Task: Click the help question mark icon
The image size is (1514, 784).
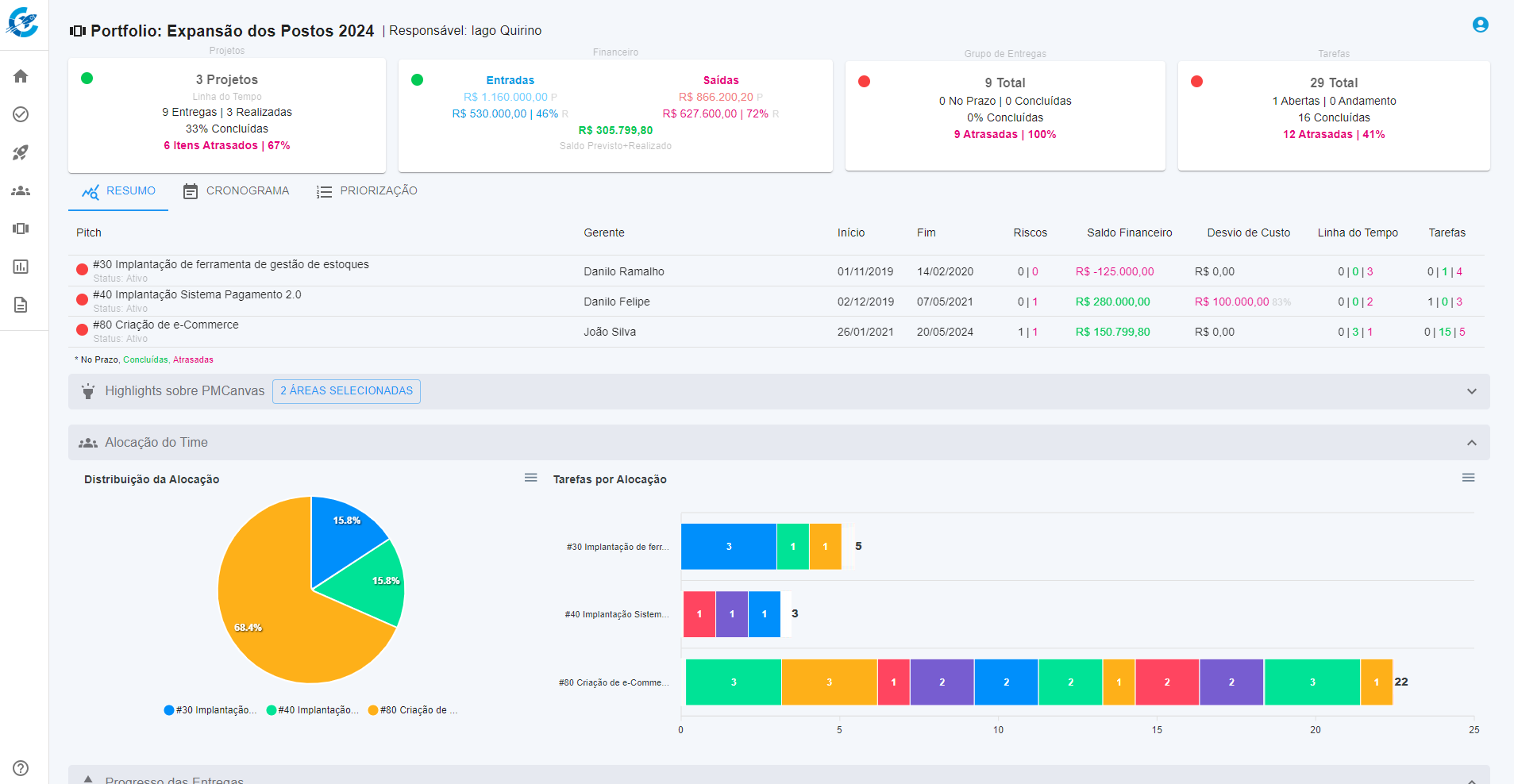Action: click(x=21, y=767)
